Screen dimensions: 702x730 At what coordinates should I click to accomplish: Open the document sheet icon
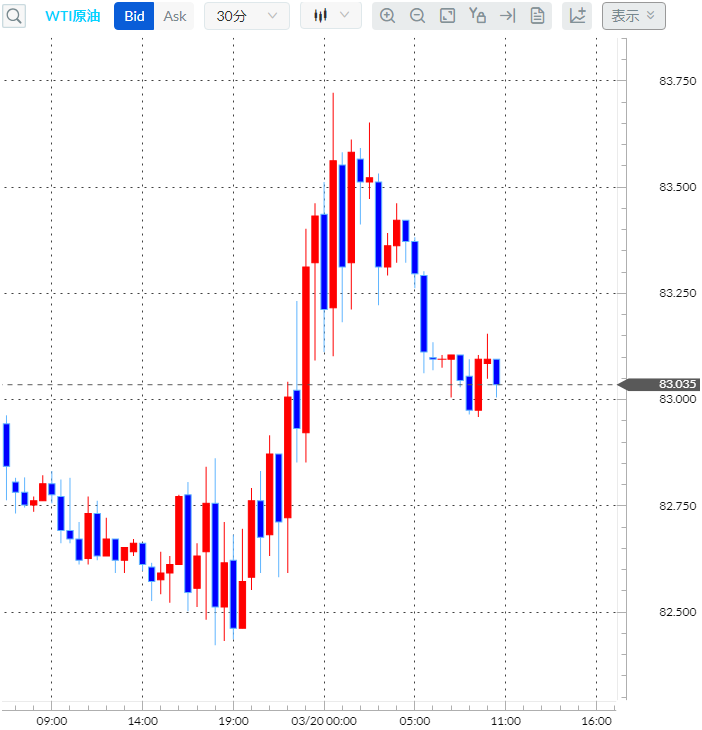tap(537, 16)
